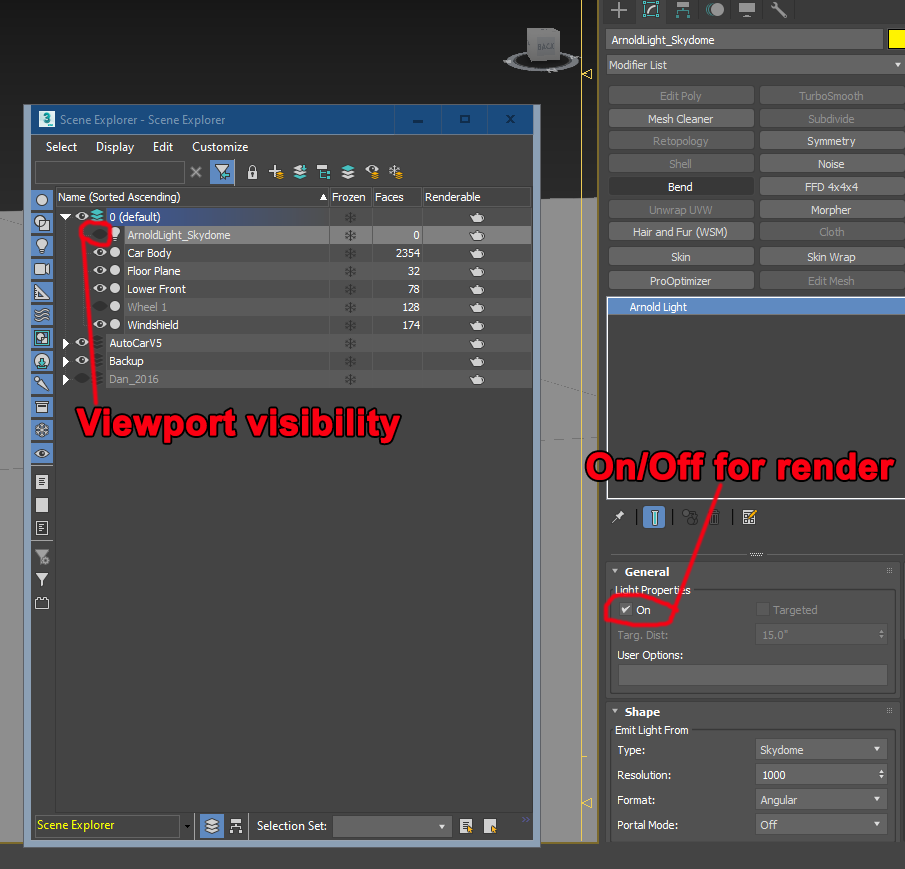The width and height of the screenshot is (905, 869).
Task: Open the Customize menu
Action: click(x=220, y=147)
